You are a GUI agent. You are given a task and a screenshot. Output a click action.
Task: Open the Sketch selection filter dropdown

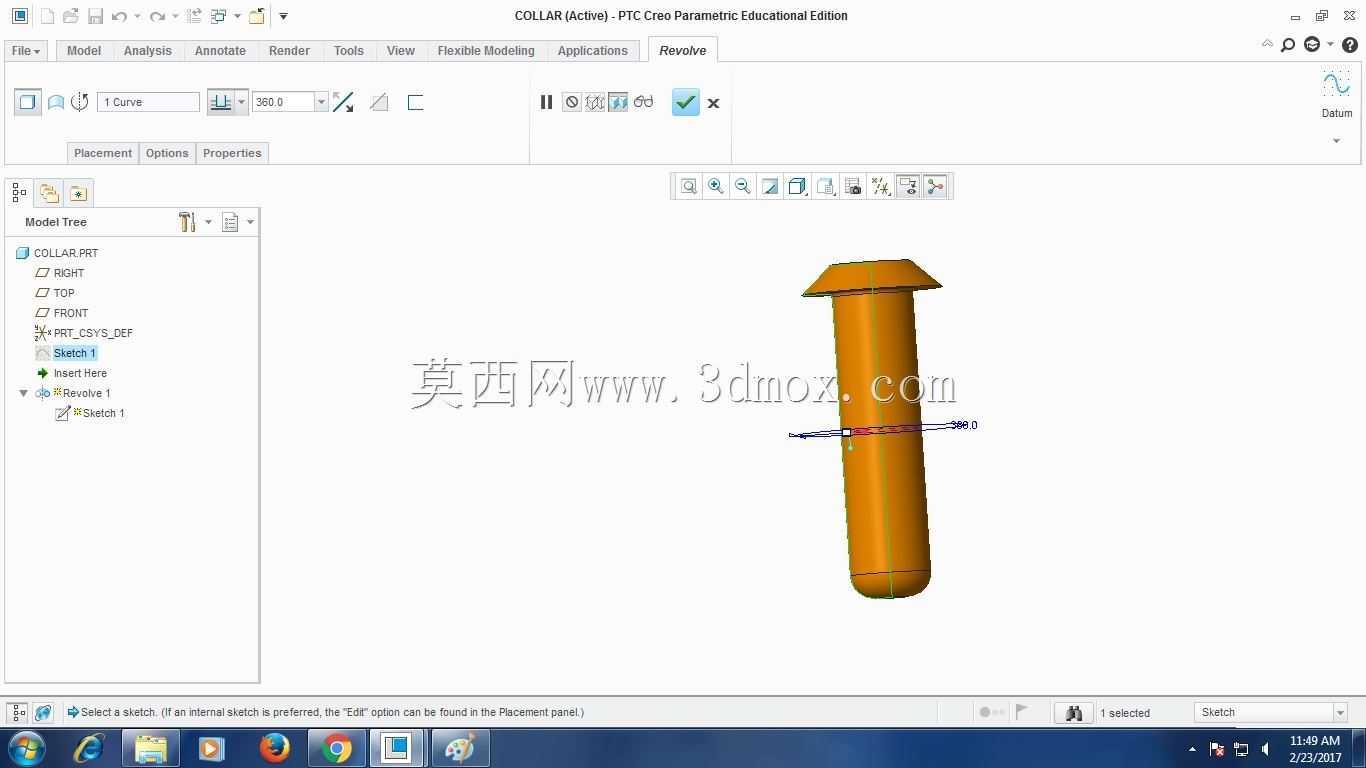[x=1340, y=712]
